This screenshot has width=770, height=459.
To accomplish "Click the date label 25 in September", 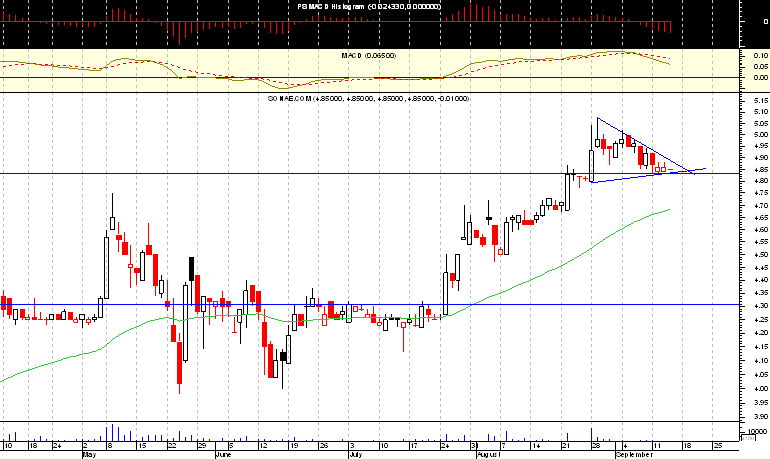I will [718, 446].
